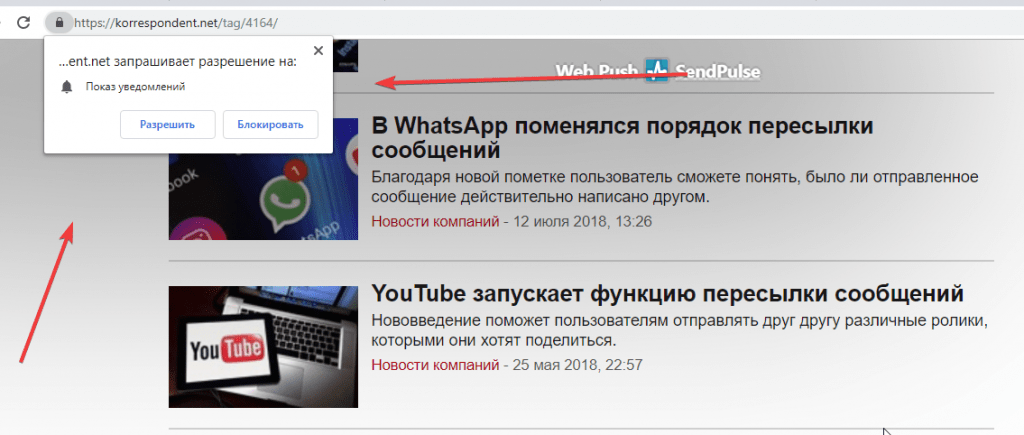Open site info via the padlock icon

[59, 23]
